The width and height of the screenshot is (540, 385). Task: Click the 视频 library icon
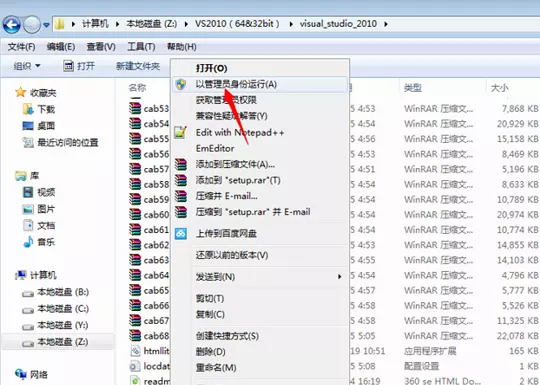pos(28,192)
